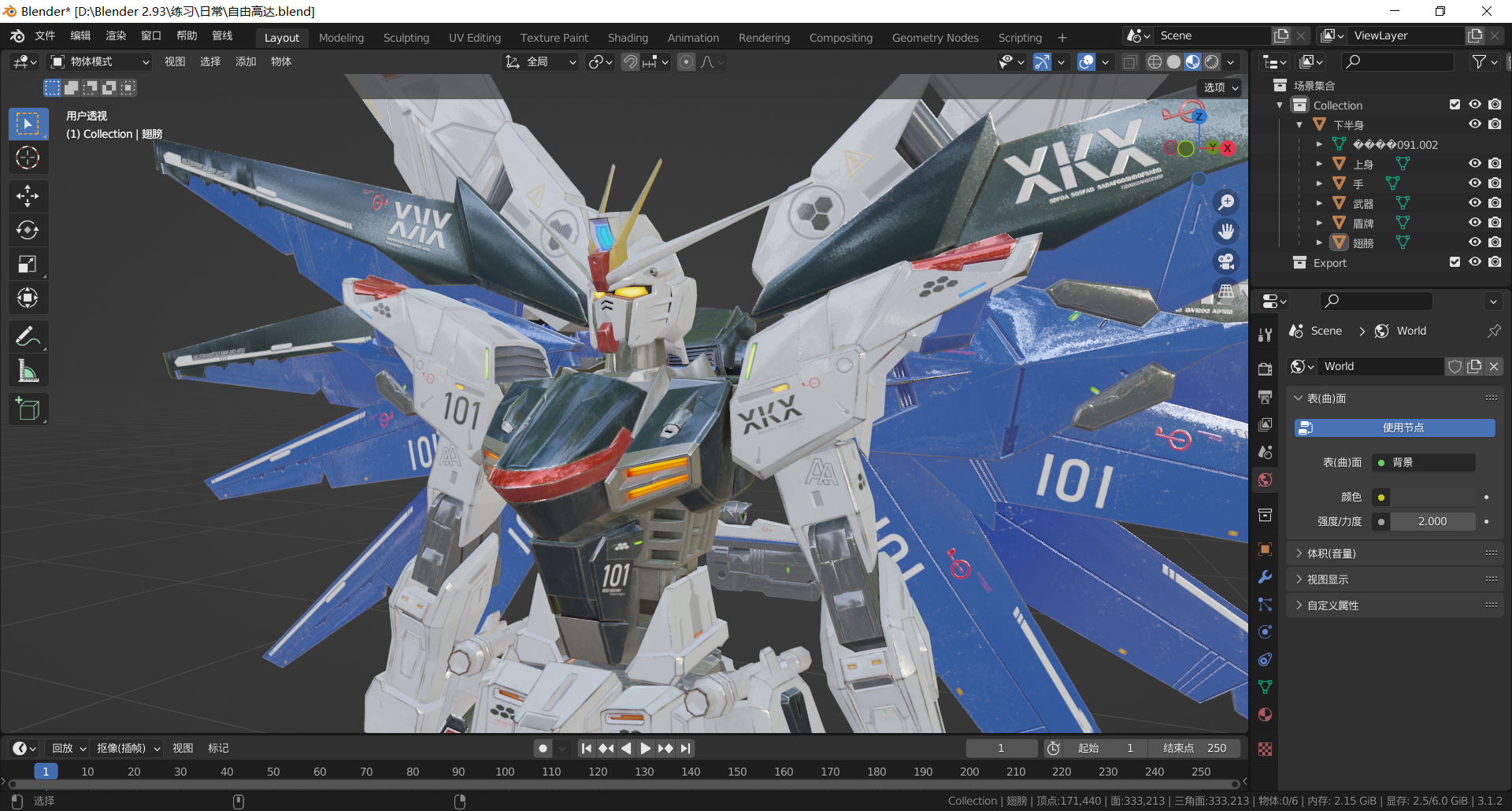Create a new world datablock copy
This screenshot has width=1512, height=811.
(x=1474, y=366)
